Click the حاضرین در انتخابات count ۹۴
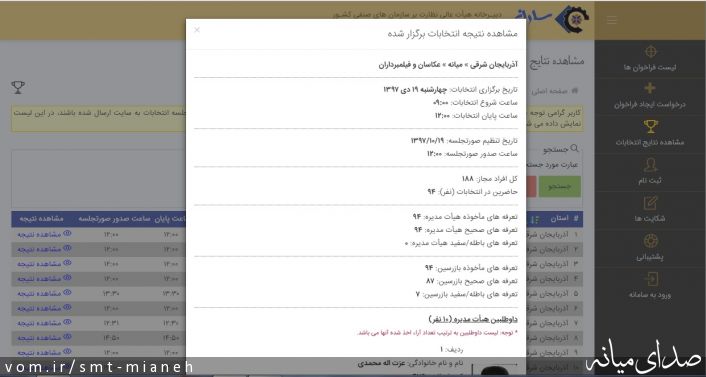Image resolution: width=706 pixels, height=377 pixels. 431,192
